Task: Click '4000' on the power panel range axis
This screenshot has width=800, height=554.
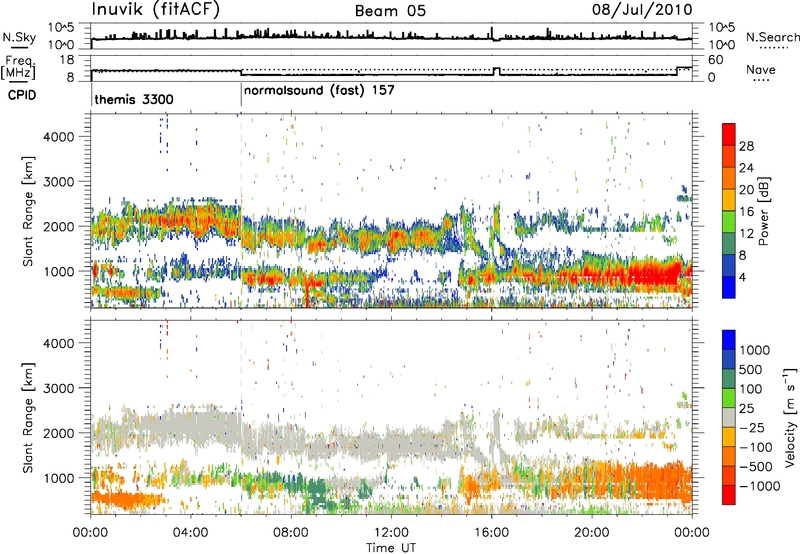Action: point(58,137)
